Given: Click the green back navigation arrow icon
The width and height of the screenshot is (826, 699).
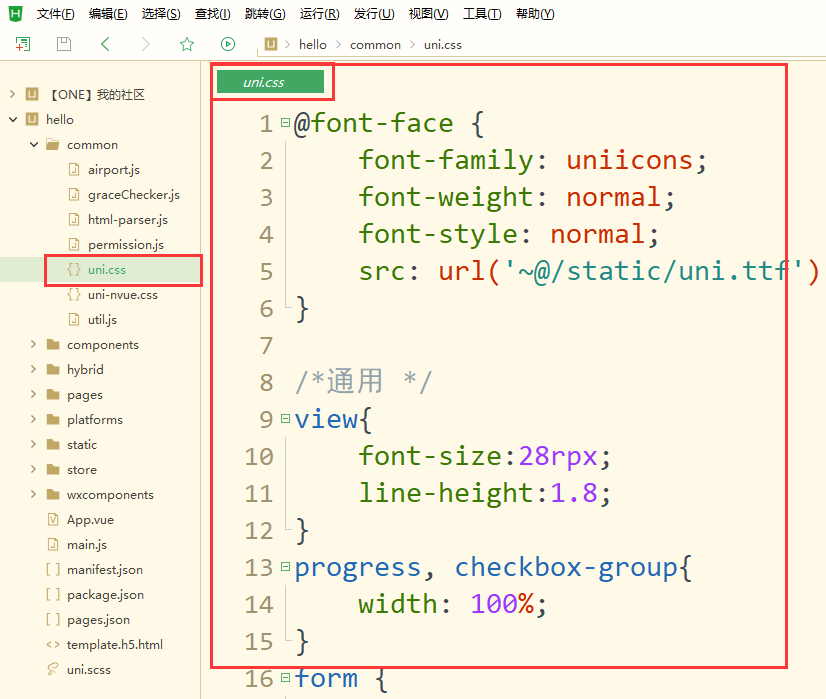Looking at the screenshot, I should pos(103,44).
